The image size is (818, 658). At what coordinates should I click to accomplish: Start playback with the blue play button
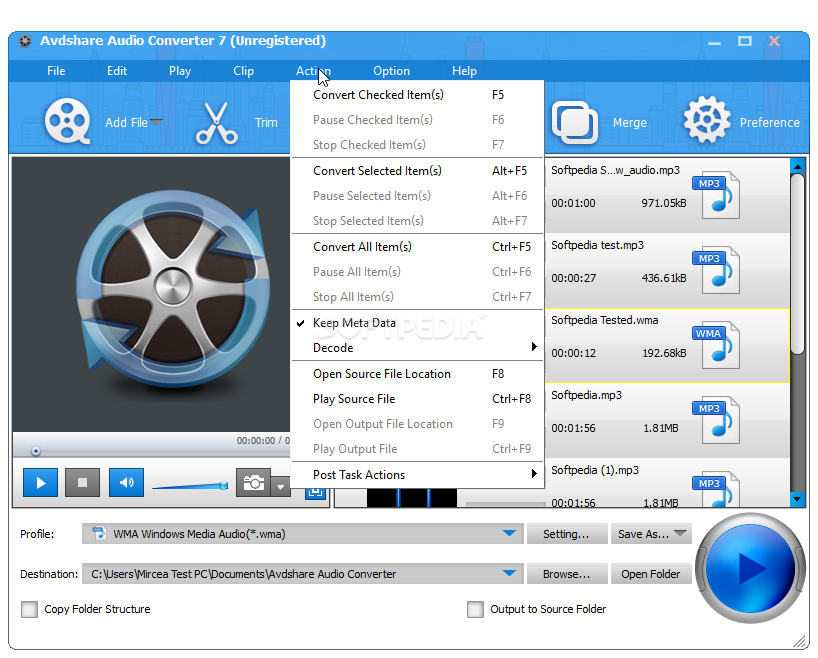(40, 483)
